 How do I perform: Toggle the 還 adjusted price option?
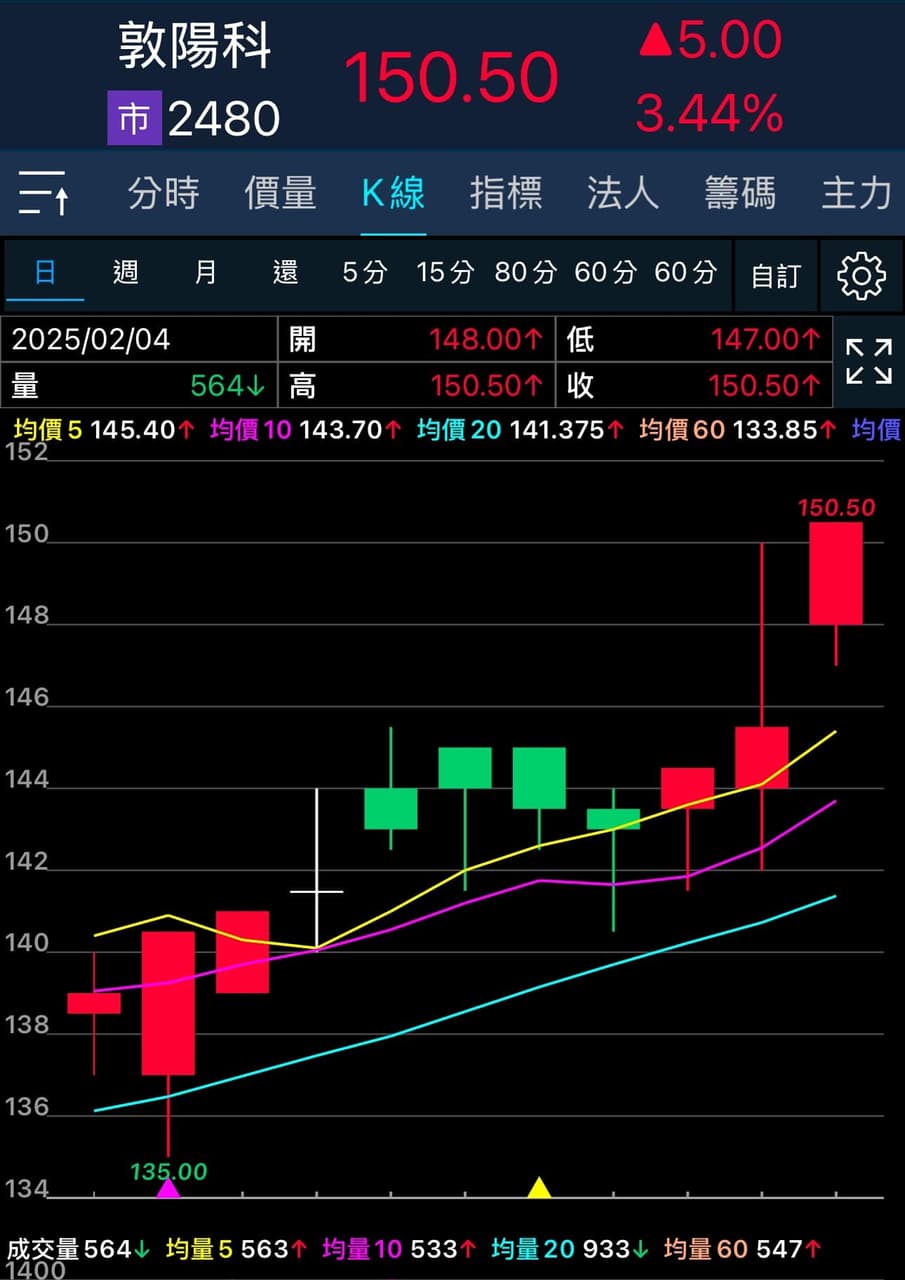[x=286, y=272]
